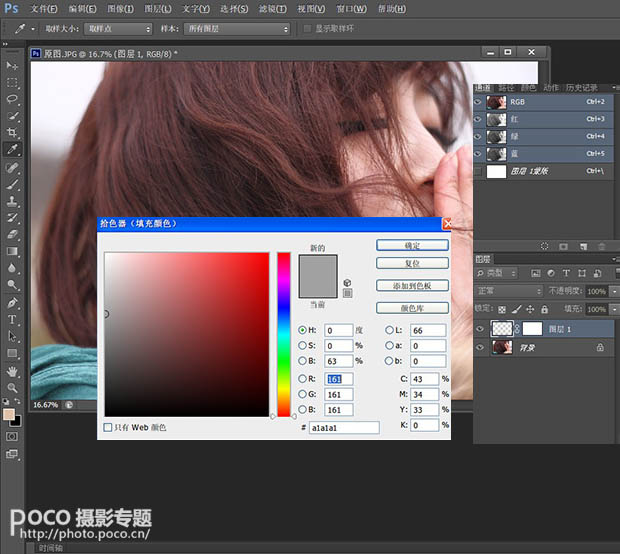Select the Lasso tool in the toolbar
This screenshot has width=620, height=554.
tap(13, 99)
